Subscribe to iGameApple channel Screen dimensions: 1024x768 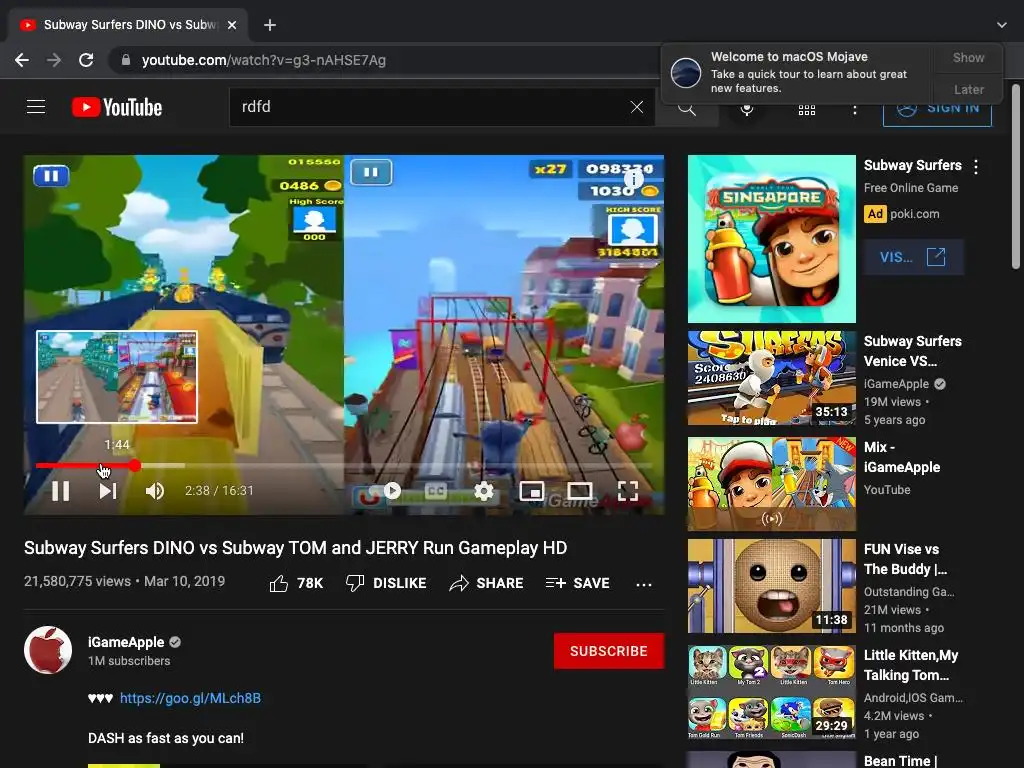609,651
